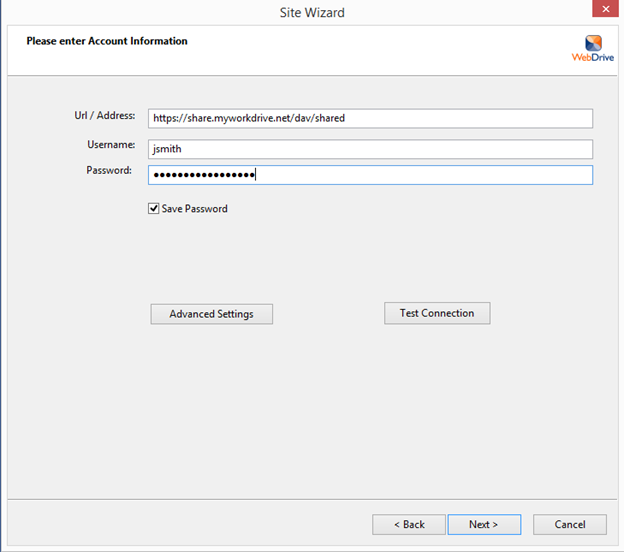Toggle the Save Password checkbox
Viewport: 624px width, 552px height.
tap(154, 209)
